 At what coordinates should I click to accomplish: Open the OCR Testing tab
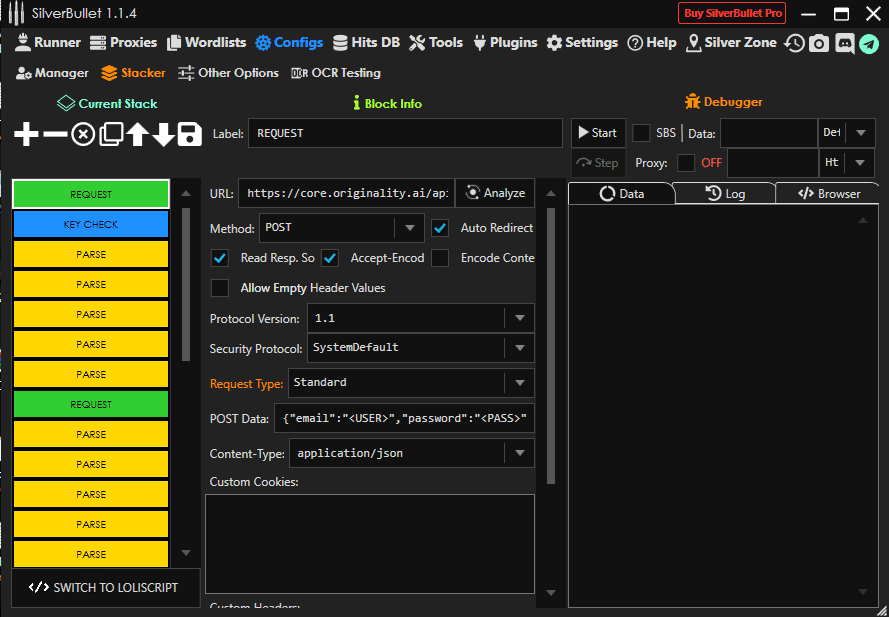coord(336,73)
